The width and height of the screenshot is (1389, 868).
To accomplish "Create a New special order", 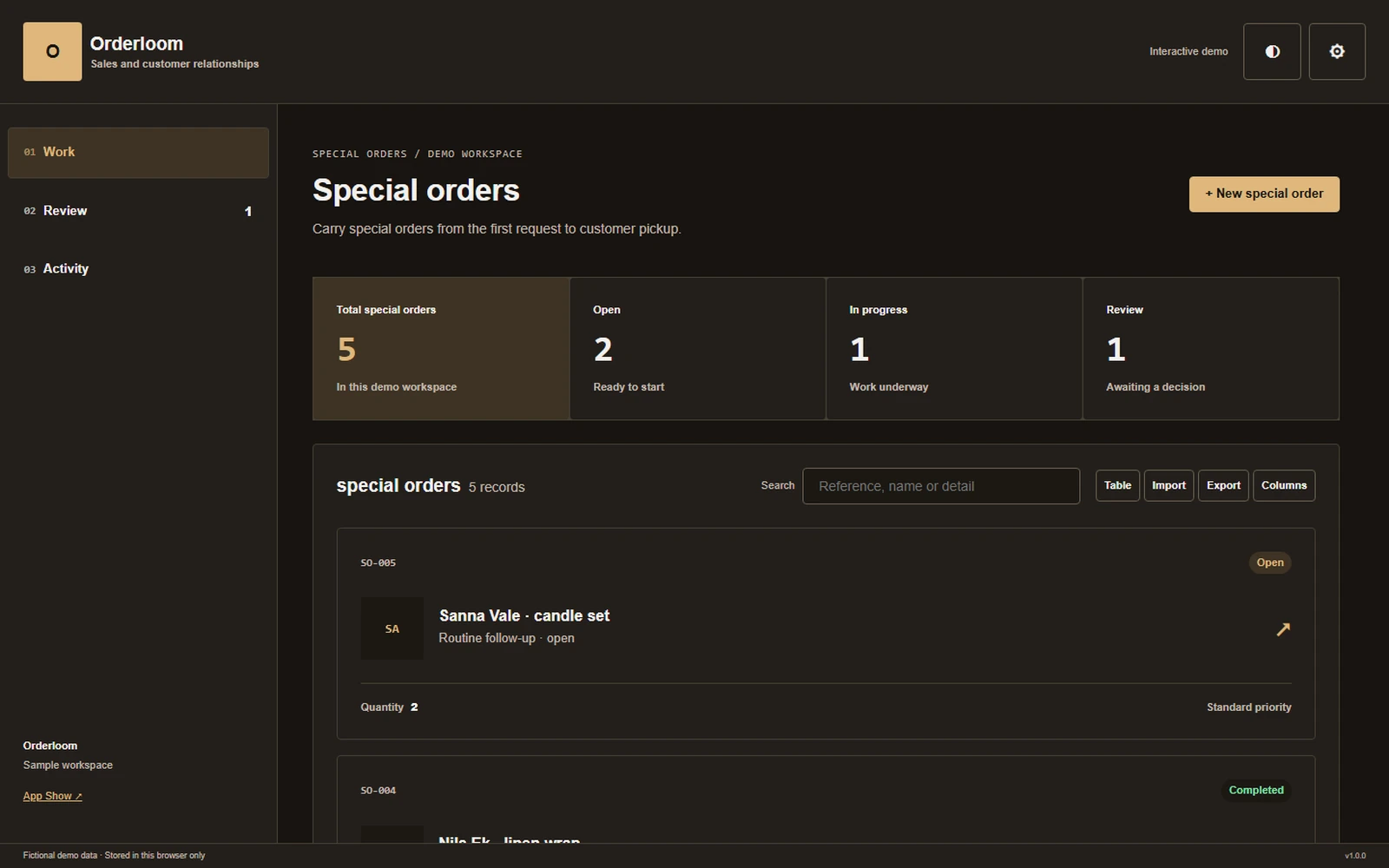I will tap(1264, 194).
